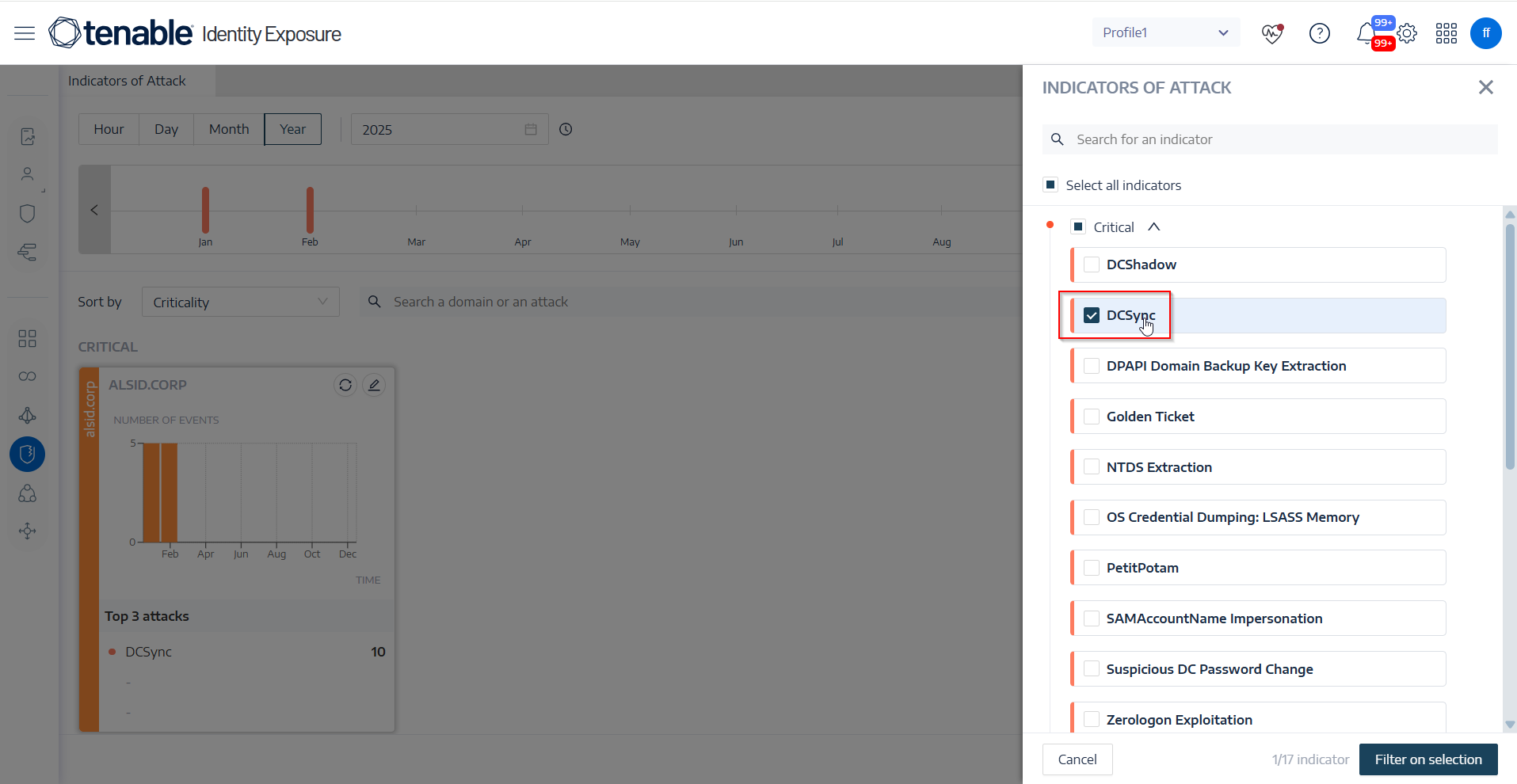Viewport: 1517px width, 784px height.
Task: Open the help question mark icon
Action: pyautogui.click(x=1320, y=33)
